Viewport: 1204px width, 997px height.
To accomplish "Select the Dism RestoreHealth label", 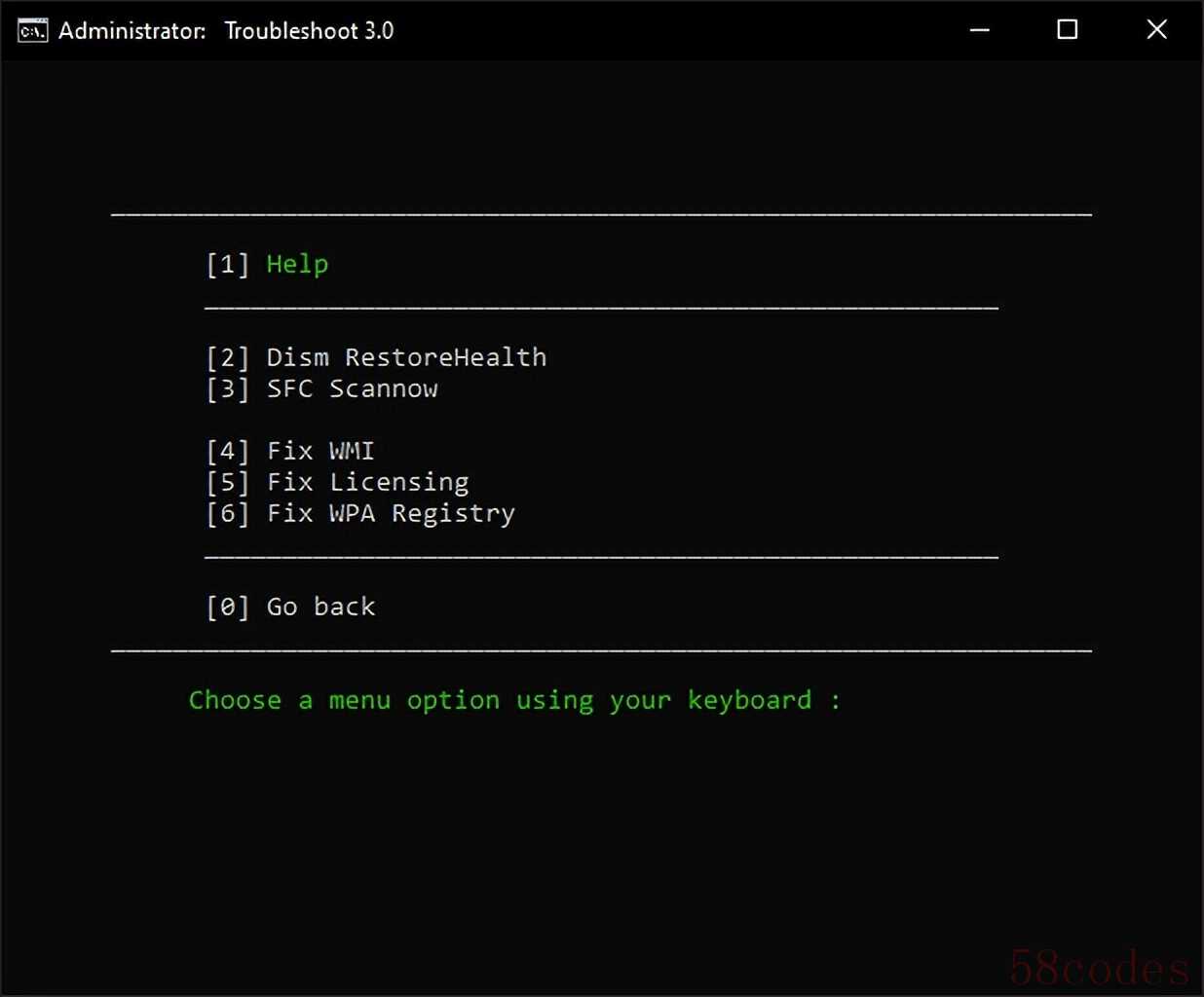I will (406, 358).
